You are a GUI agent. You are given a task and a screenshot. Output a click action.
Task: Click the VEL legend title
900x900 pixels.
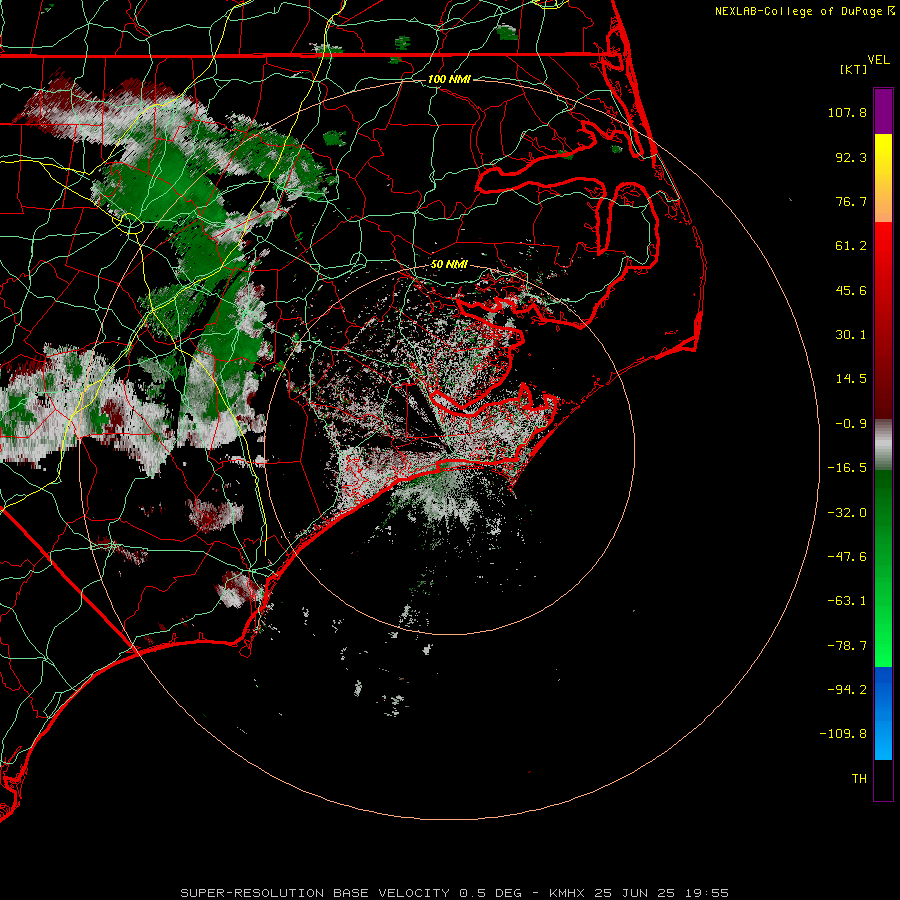pos(878,60)
